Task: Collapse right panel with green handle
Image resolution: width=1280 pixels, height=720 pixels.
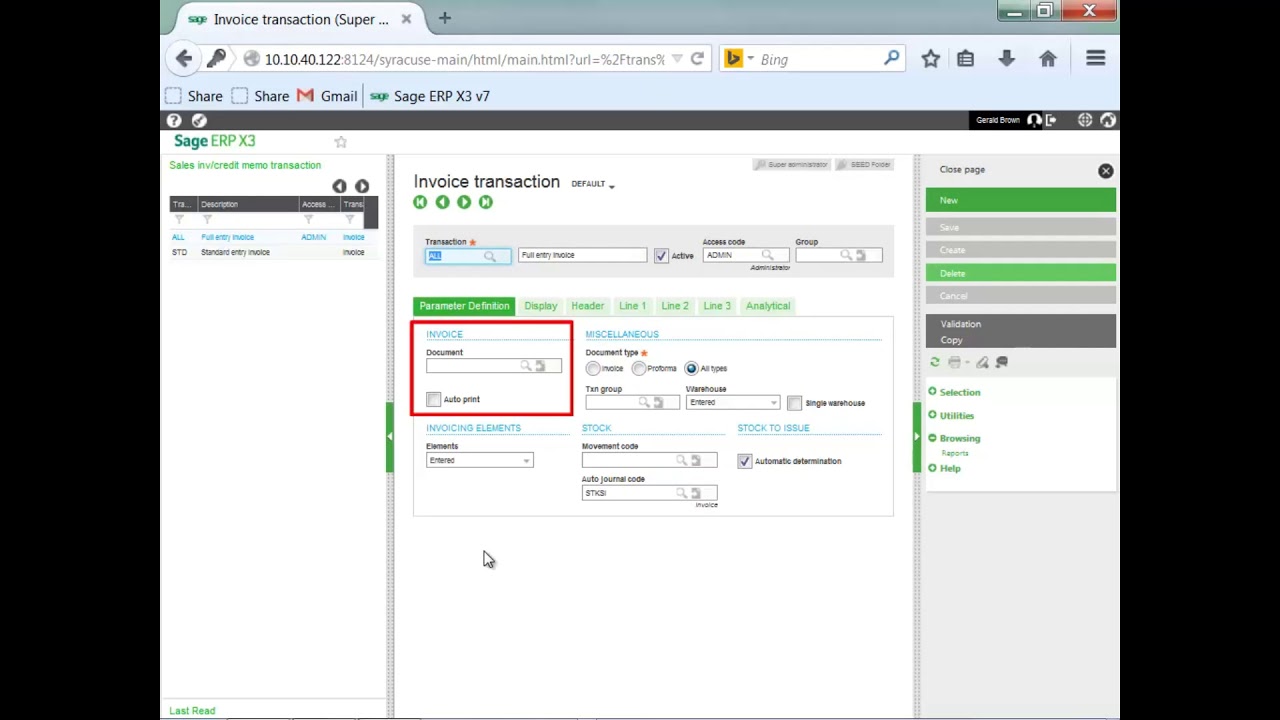Action: pyautogui.click(x=915, y=436)
